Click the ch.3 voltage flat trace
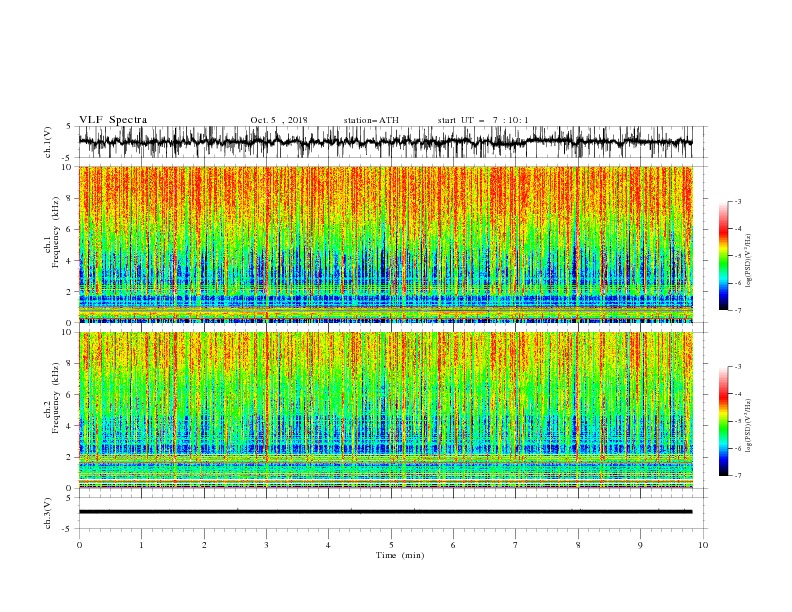This screenshot has width=792, height=612. (x=386, y=512)
